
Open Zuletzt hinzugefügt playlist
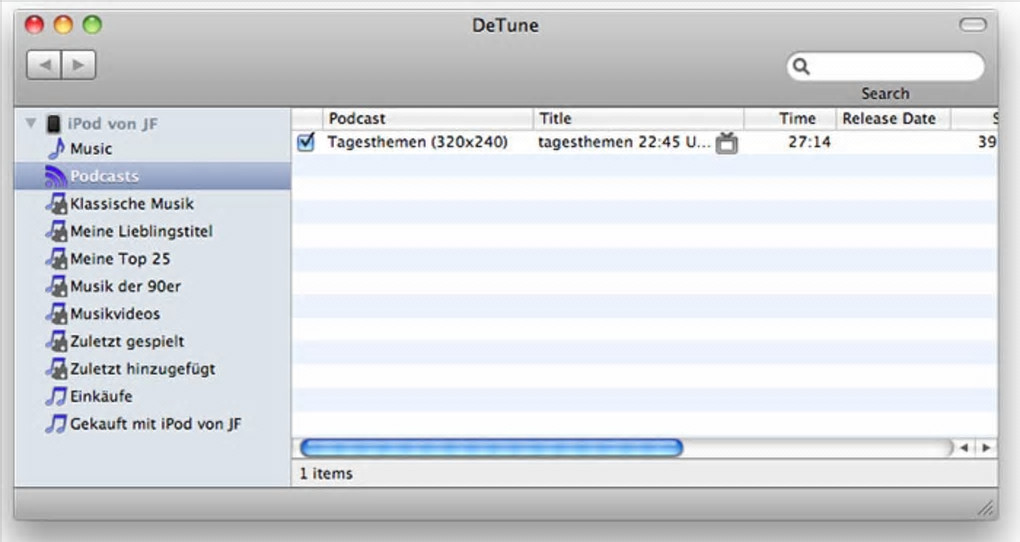point(143,369)
